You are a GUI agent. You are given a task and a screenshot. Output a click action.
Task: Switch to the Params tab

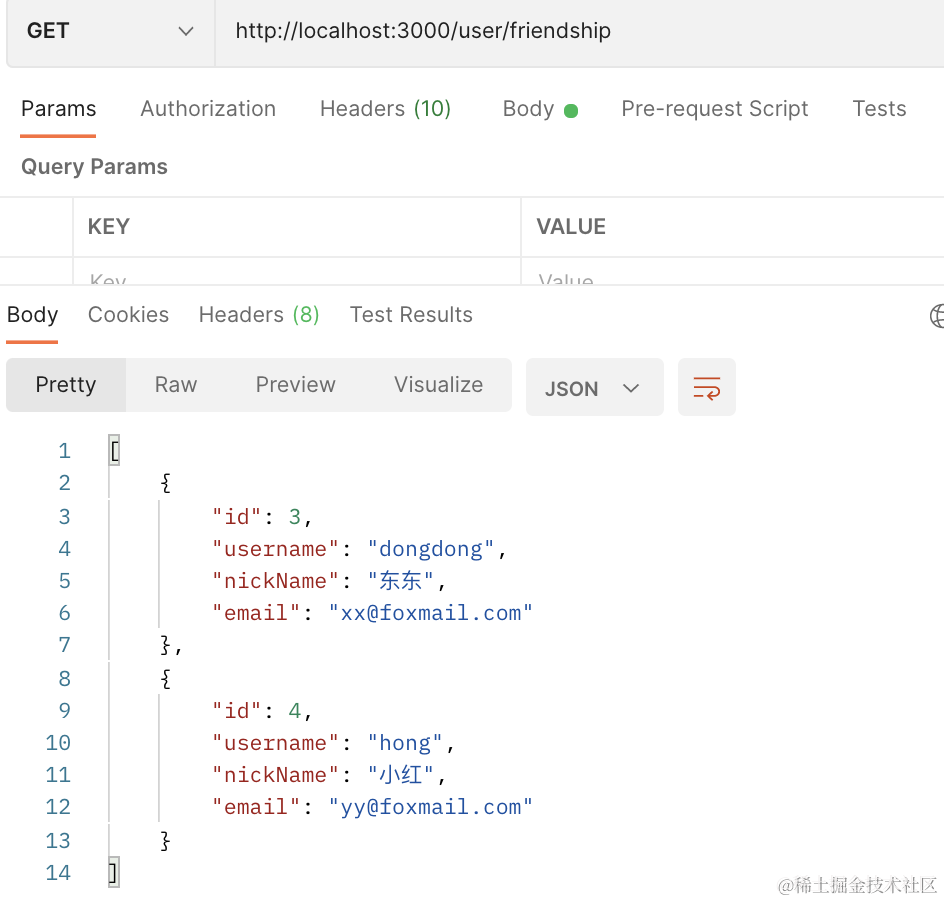pos(59,109)
